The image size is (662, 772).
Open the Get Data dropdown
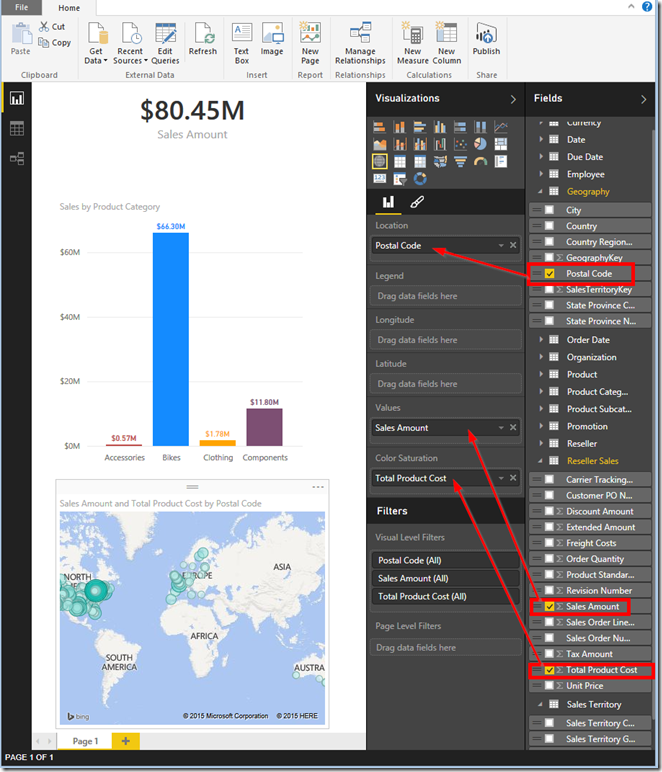coord(95,43)
